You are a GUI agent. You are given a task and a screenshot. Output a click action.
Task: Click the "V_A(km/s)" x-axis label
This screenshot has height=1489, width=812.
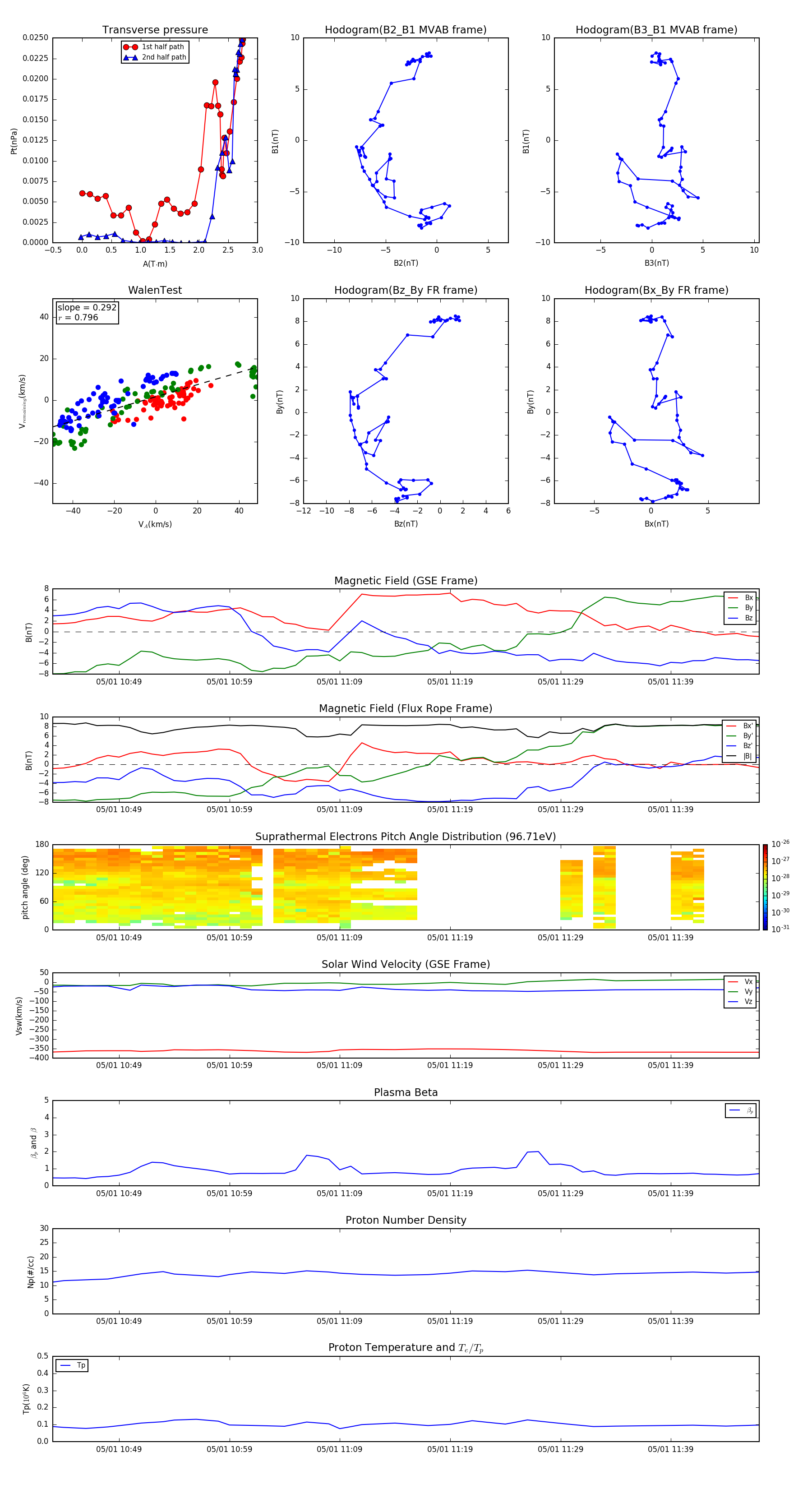coord(155,524)
